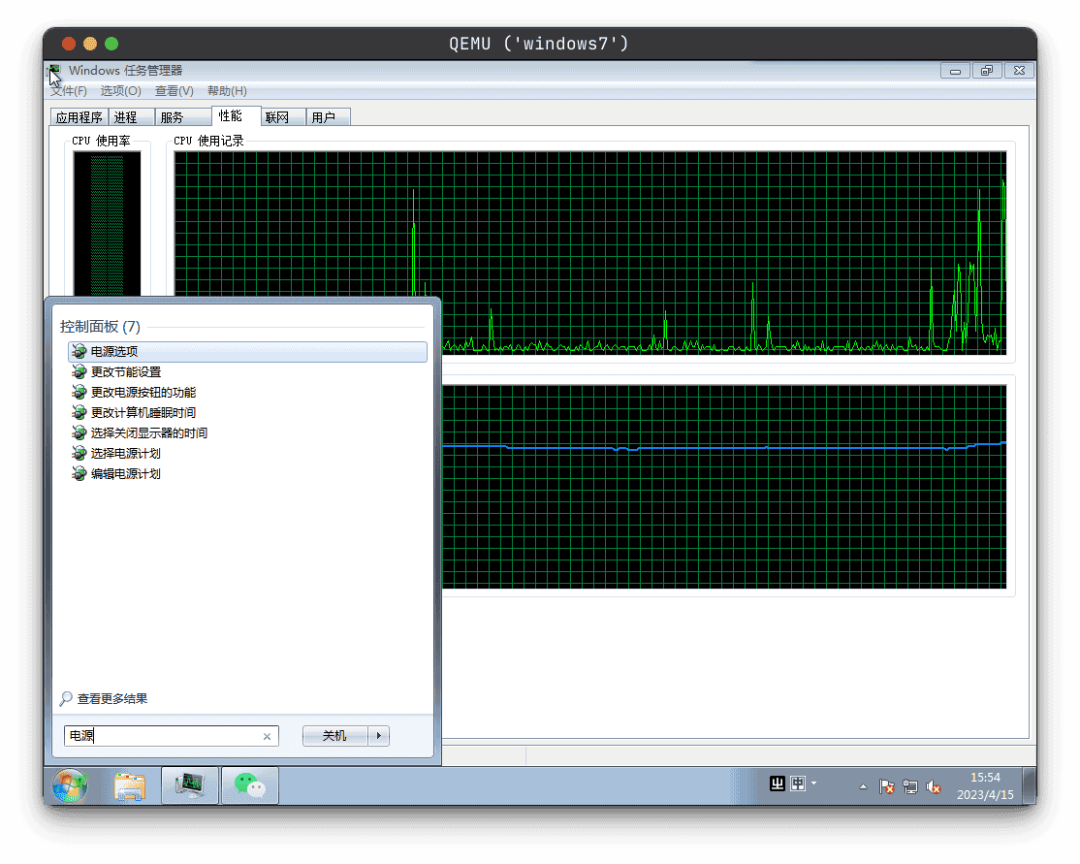Screen dimensions: 1080x864
Task: Expand shutdown options arrow
Action: click(379, 736)
